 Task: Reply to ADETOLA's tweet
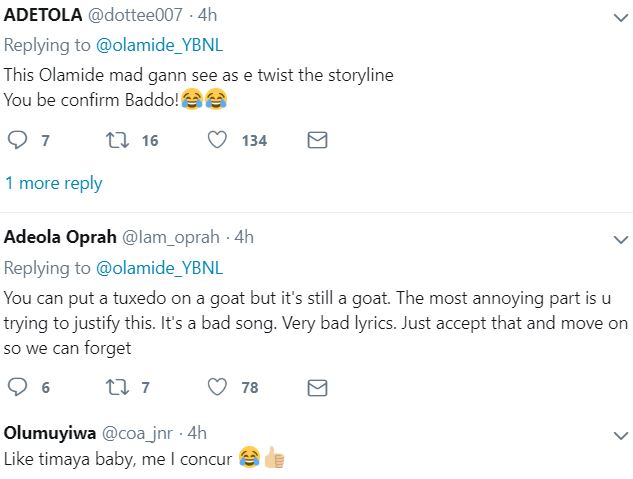(x=17, y=141)
